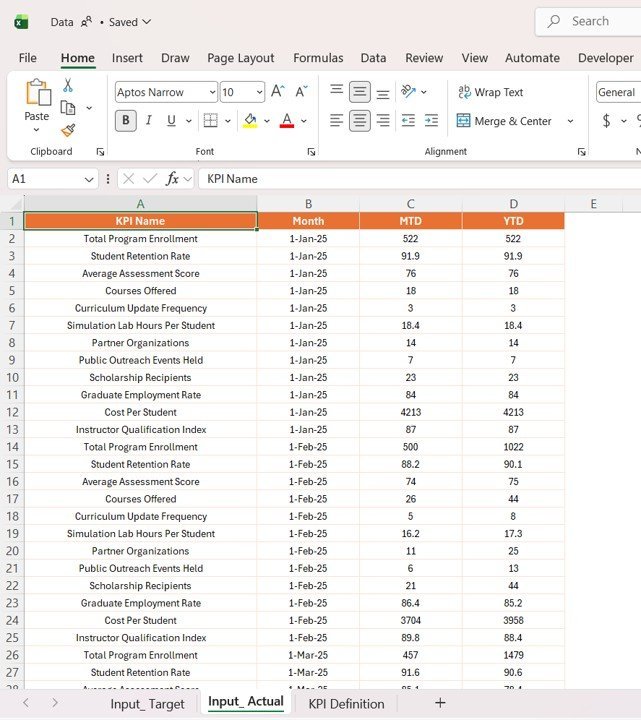Click the Increase Font Size icon
This screenshot has width=641, height=720.
(x=278, y=92)
